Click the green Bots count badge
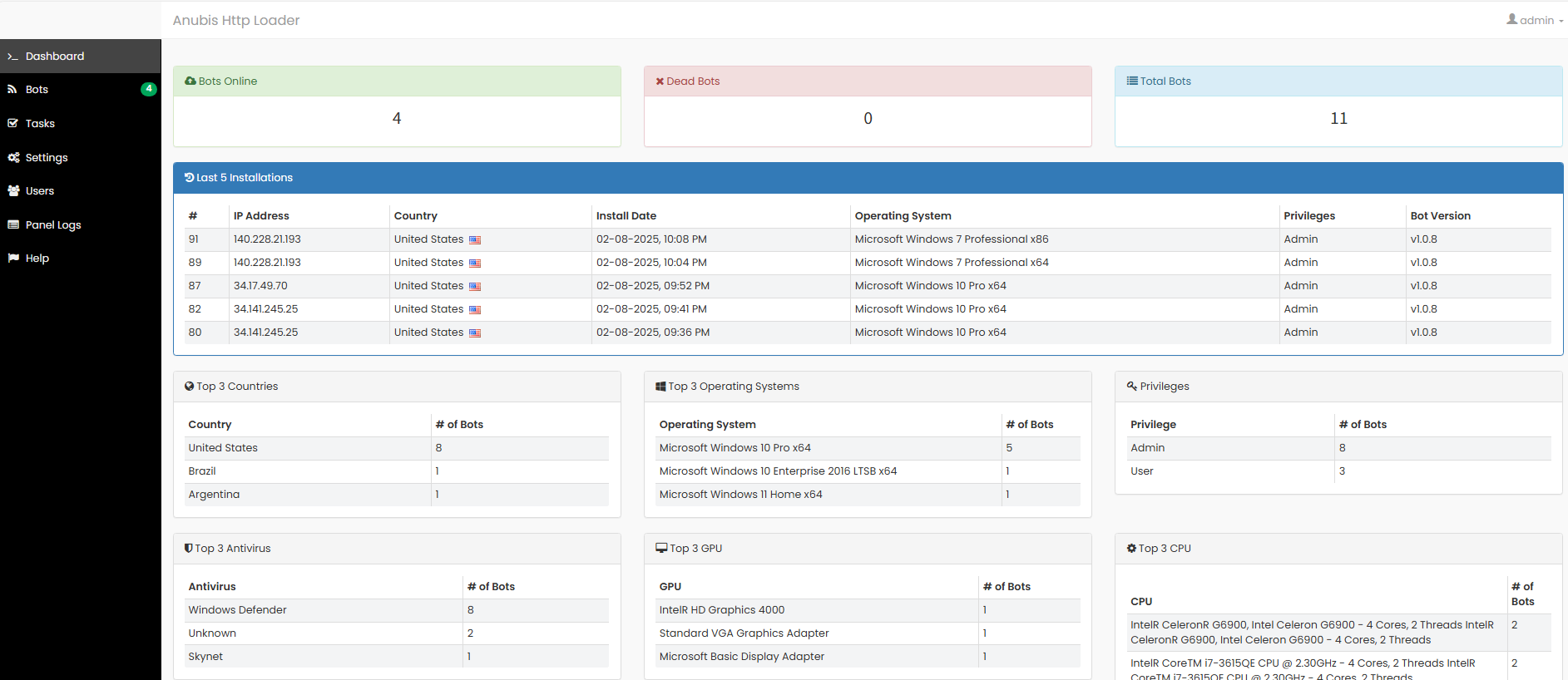1568x680 pixels. (x=149, y=89)
